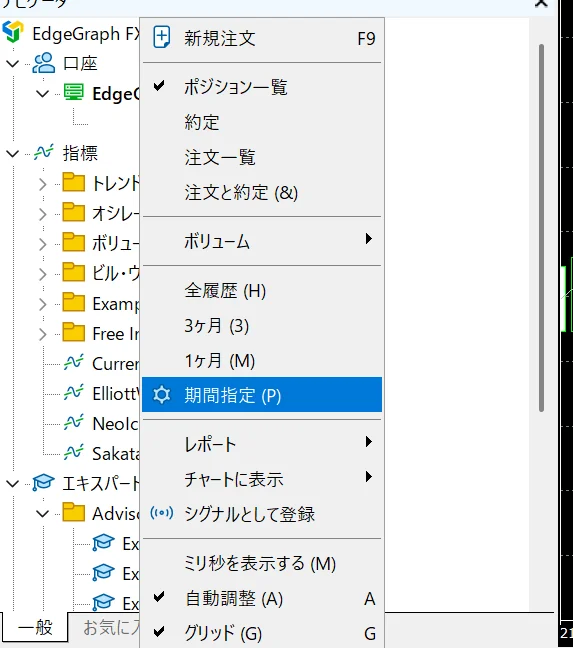The image size is (573, 648).
Task: Click the first Ex expert advisor icon
Action: pyautogui.click(x=103, y=543)
